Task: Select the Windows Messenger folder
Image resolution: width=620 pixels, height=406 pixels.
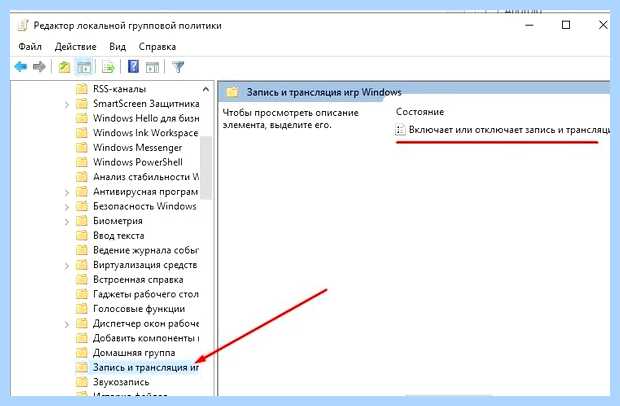Action: tap(138, 147)
